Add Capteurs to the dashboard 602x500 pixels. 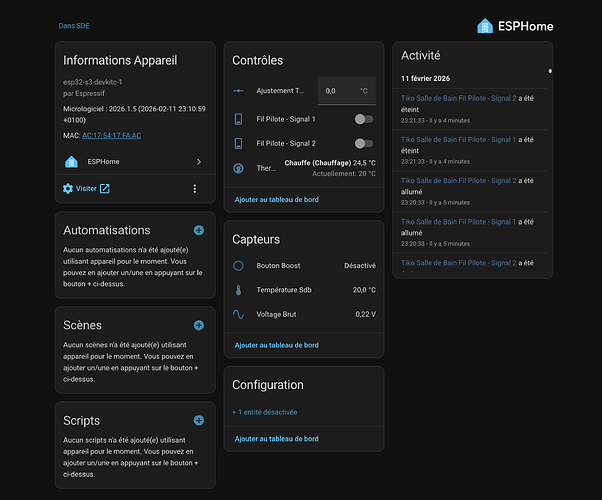point(276,345)
